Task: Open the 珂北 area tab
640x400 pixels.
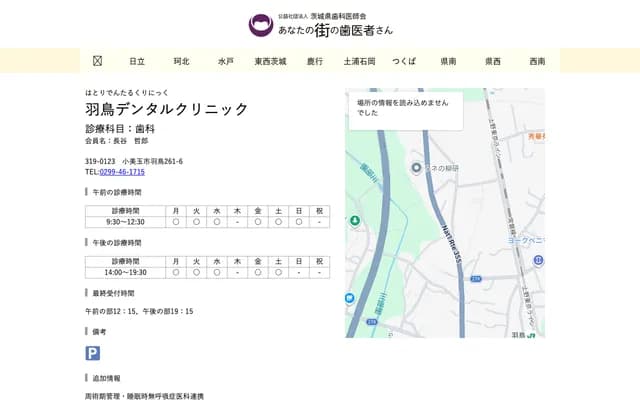Action: pos(181,61)
